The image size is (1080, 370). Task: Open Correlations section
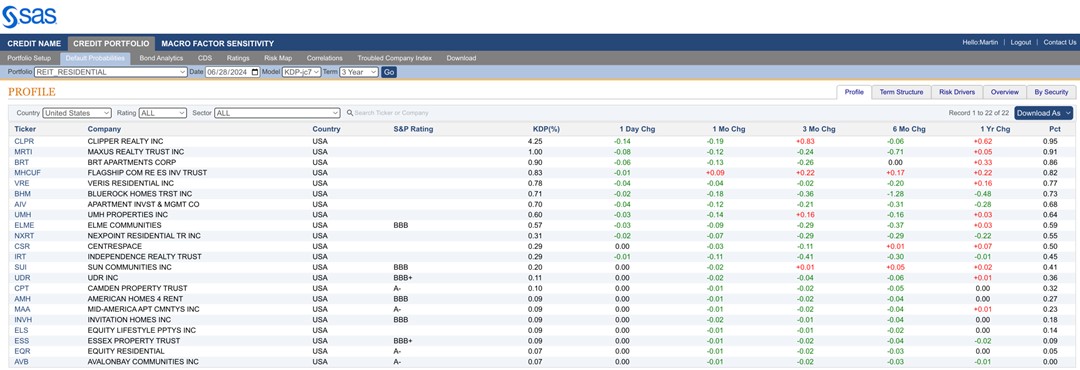[324, 59]
